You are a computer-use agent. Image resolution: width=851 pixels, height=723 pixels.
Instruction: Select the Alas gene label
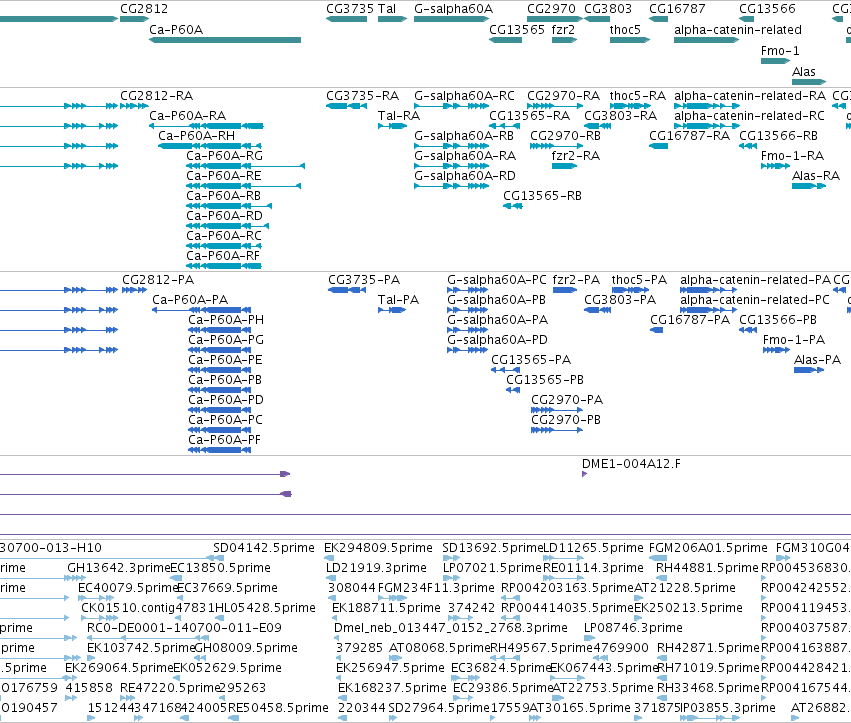pyautogui.click(x=804, y=71)
